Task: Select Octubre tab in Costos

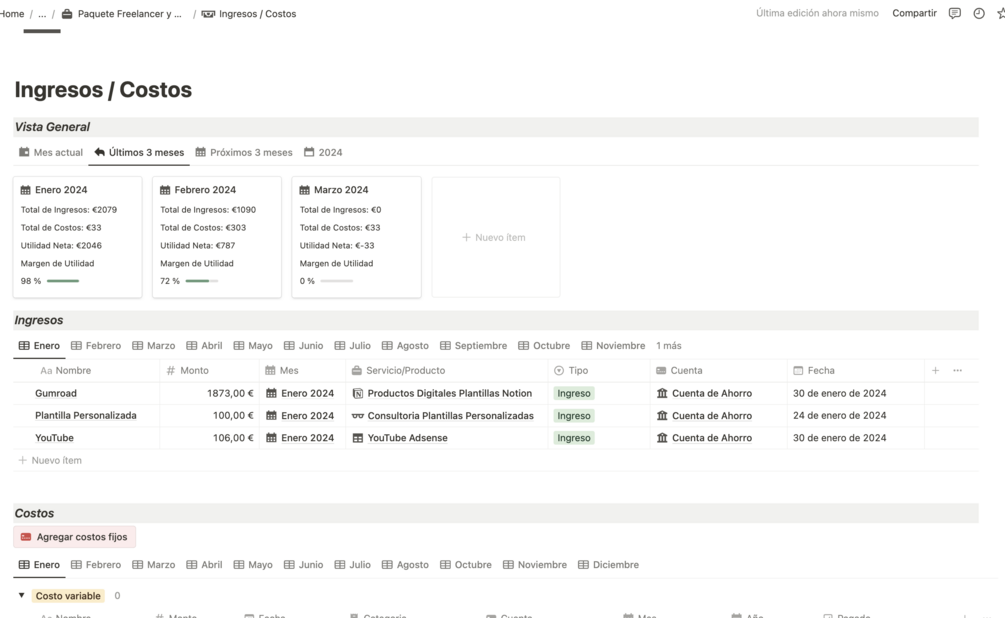Action: click(466, 565)
